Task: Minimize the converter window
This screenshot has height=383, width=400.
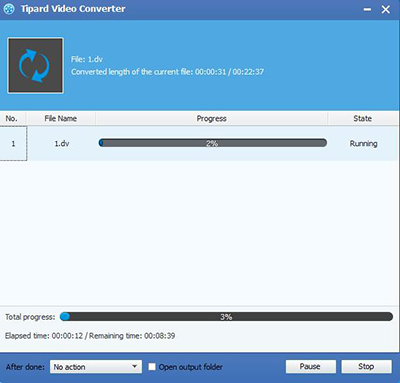Action: [367, 10]
